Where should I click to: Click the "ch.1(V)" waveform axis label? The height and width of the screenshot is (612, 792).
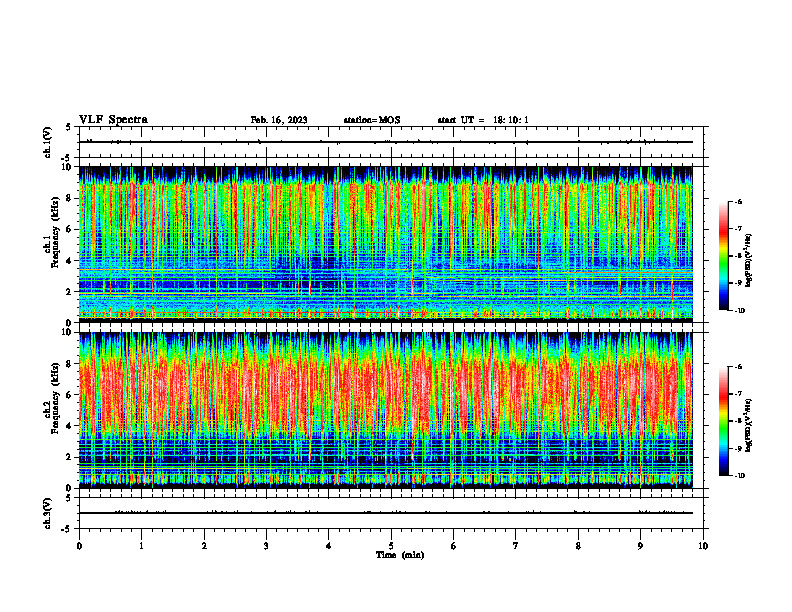(48, 142)
